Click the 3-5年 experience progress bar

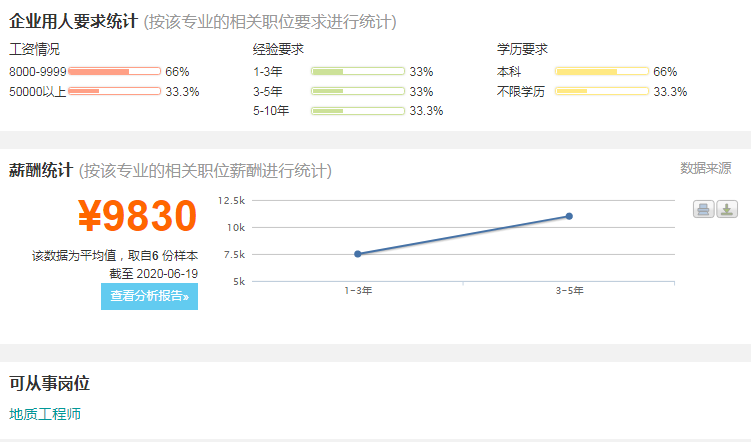coord(358,91)
